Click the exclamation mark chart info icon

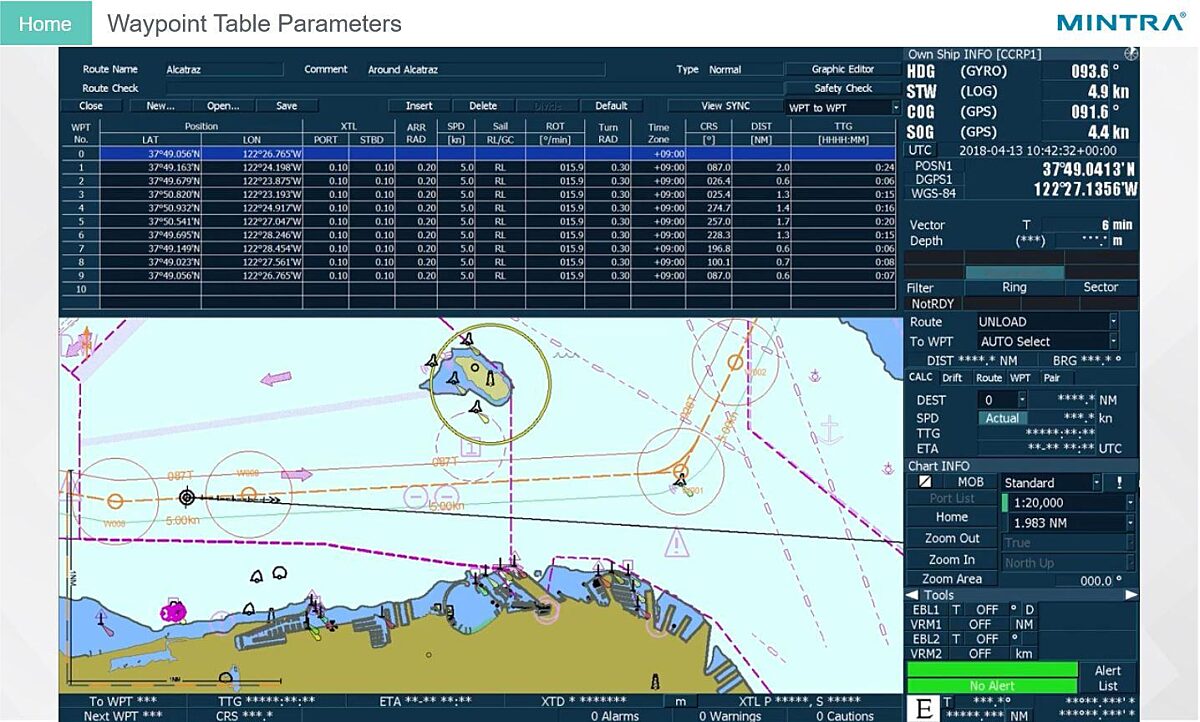(1119, 482)
